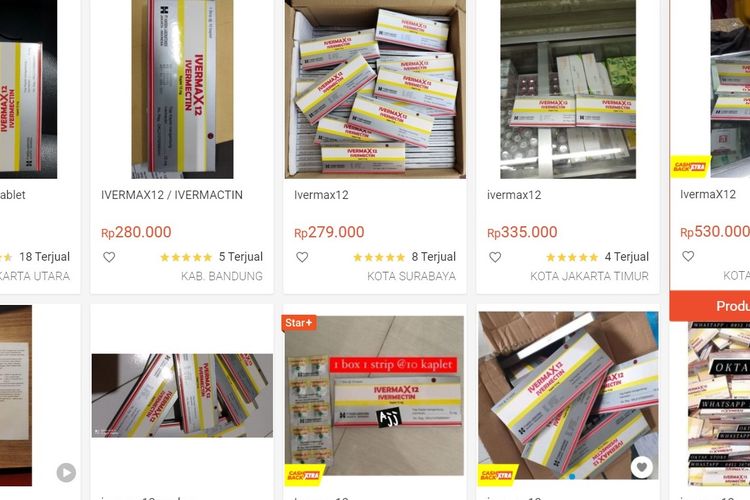Open the box full of Ivermax12 packs image
750x500 pixels.
375,89
